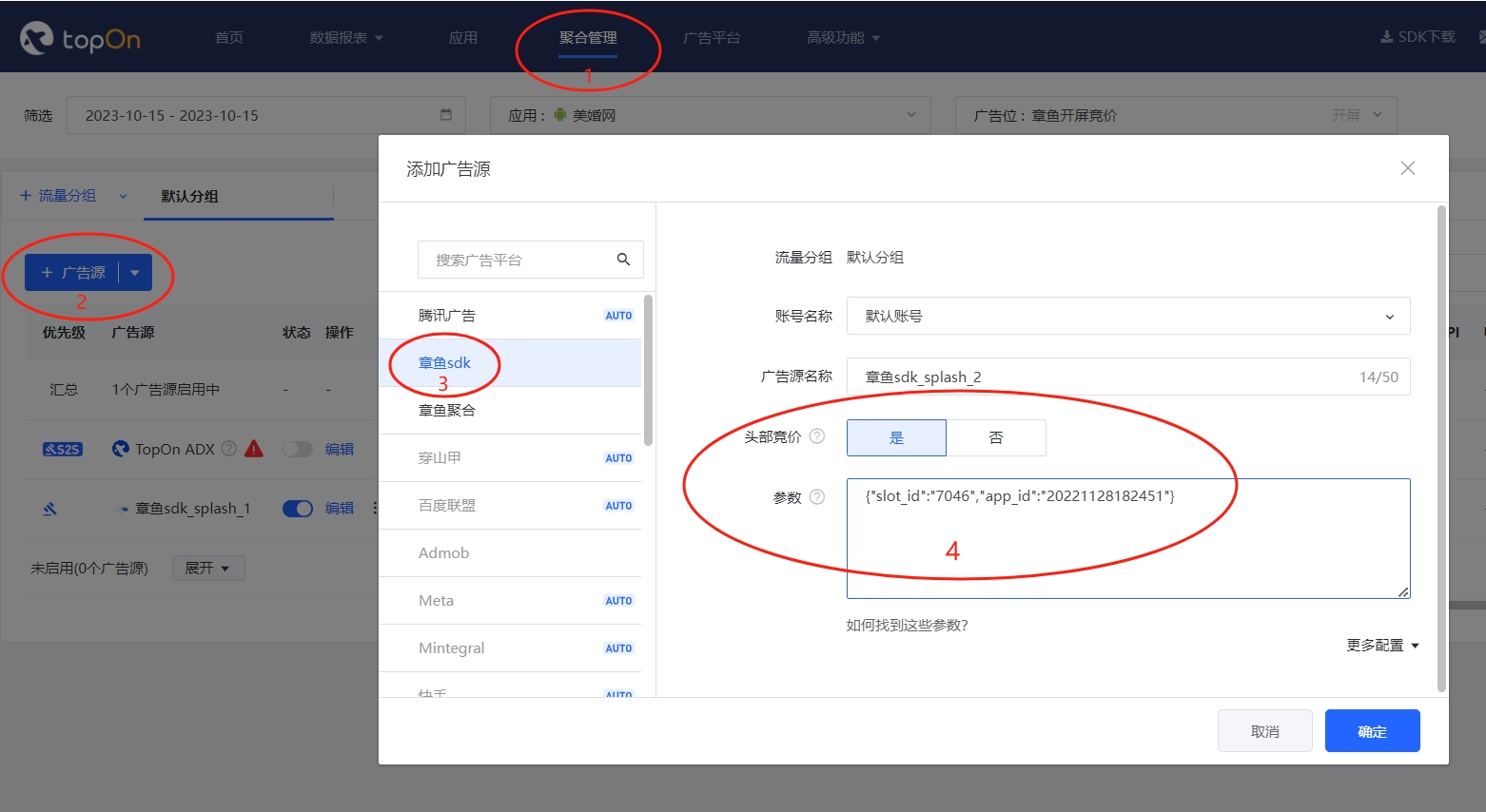1486x812 pixels.
Task: Select 百度联盟 platform
Action: pyautogui.click(x=511, y=506)
